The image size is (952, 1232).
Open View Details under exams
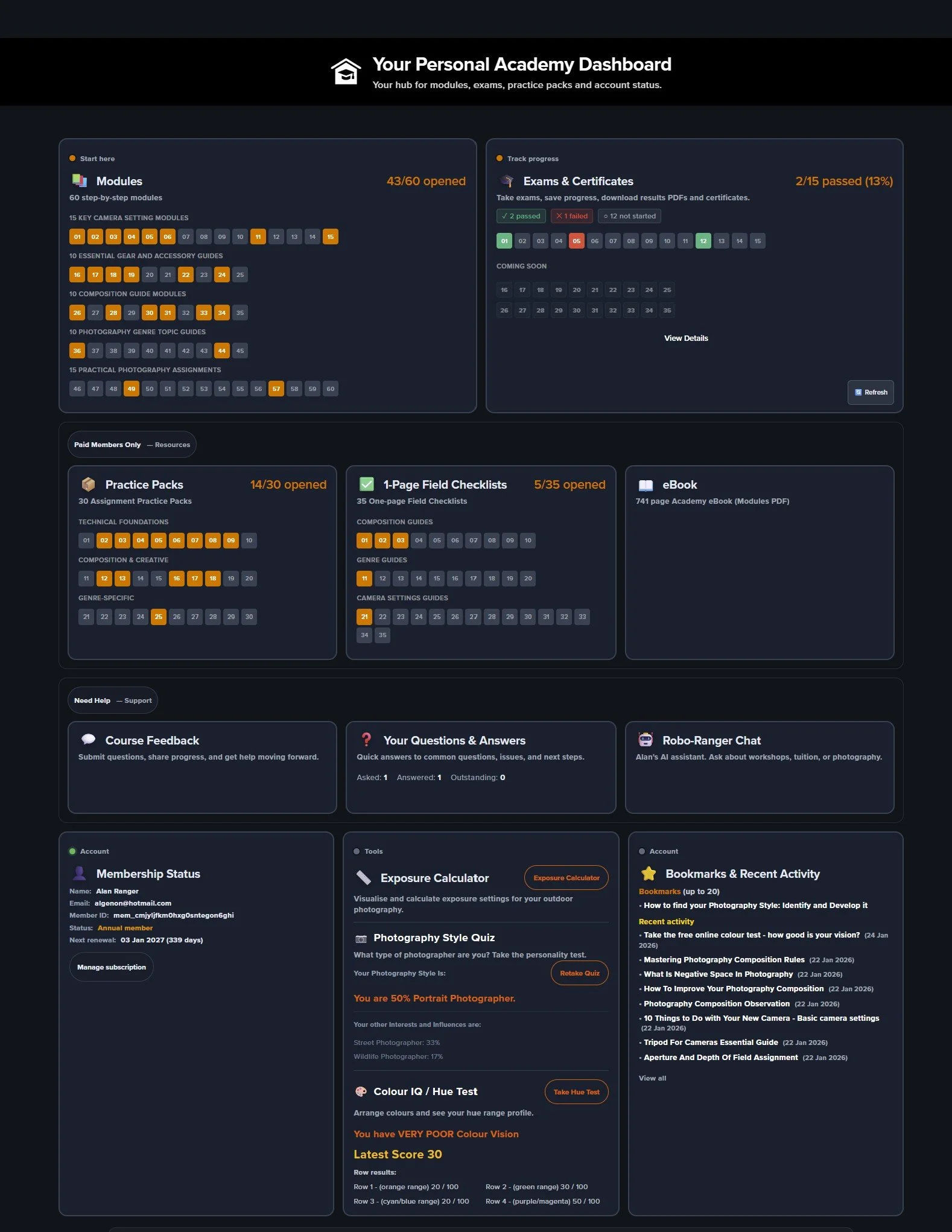click(x=686, y=338)
